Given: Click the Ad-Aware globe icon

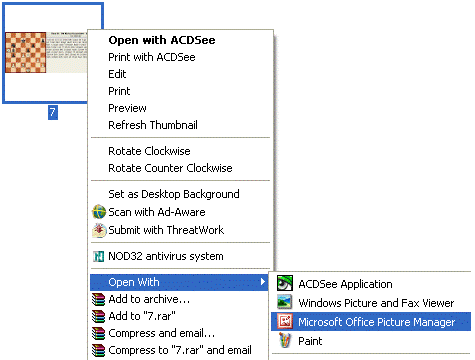Looking at the screenshot, I should 99,212.
